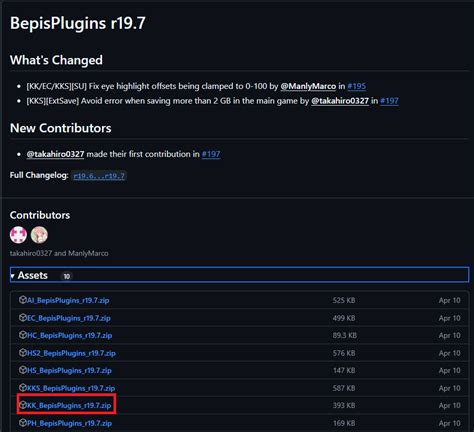Click 147 KB size of HS zip
Screen dimensions: 474x432
click(344, 370)
